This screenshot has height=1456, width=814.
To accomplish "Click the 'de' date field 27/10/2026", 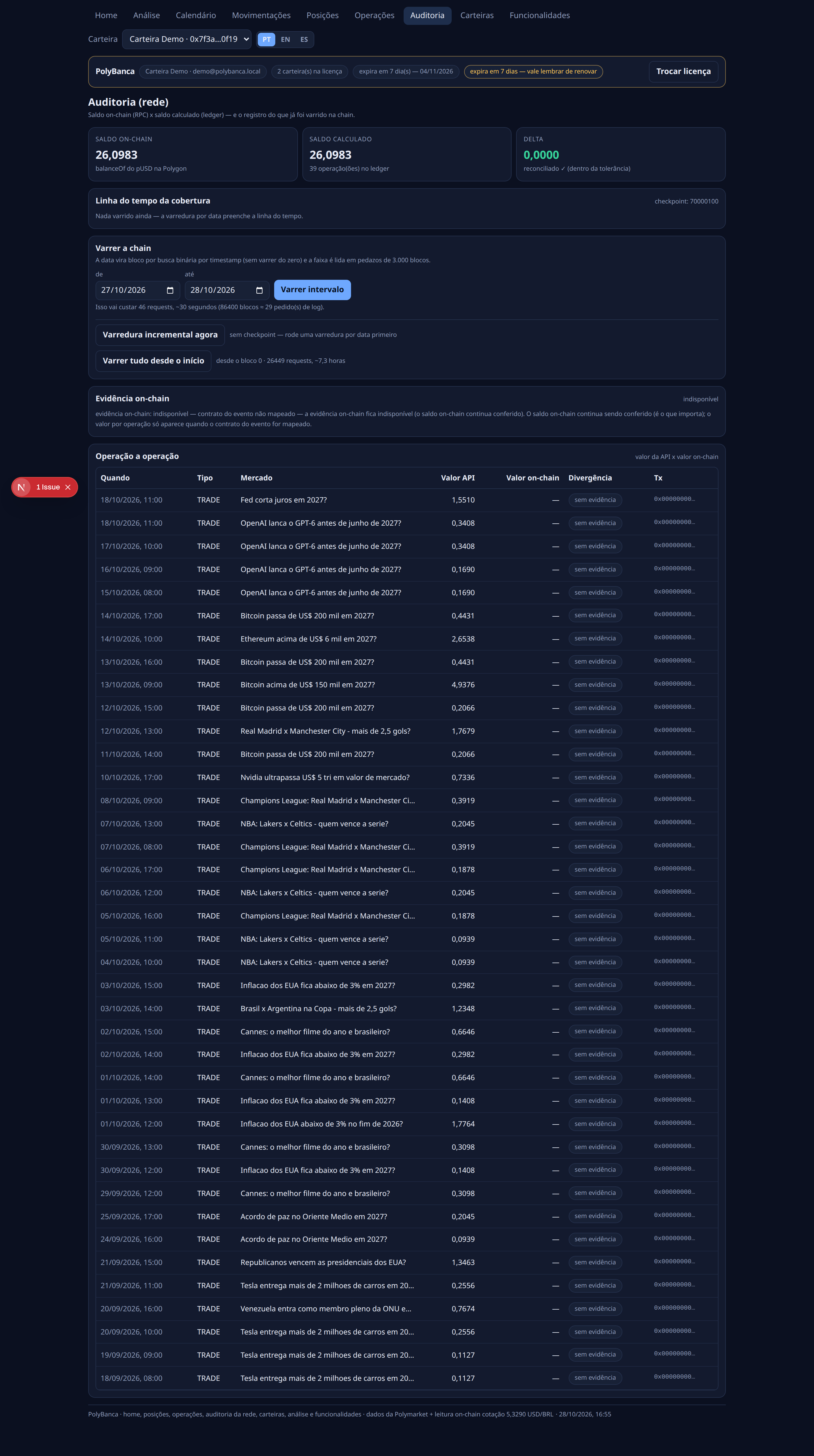I will 137,290.
